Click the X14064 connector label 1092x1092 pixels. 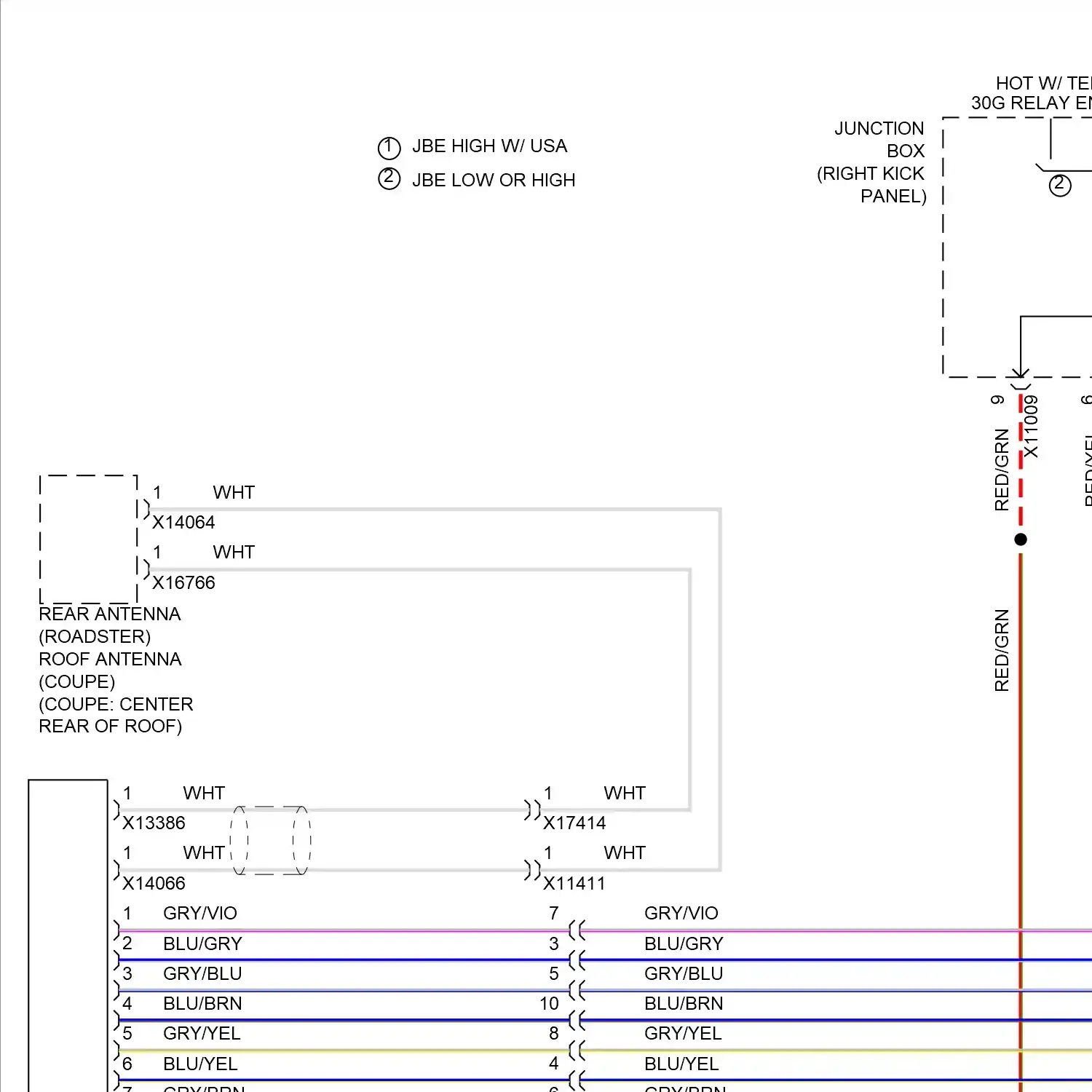coord(183,523)
